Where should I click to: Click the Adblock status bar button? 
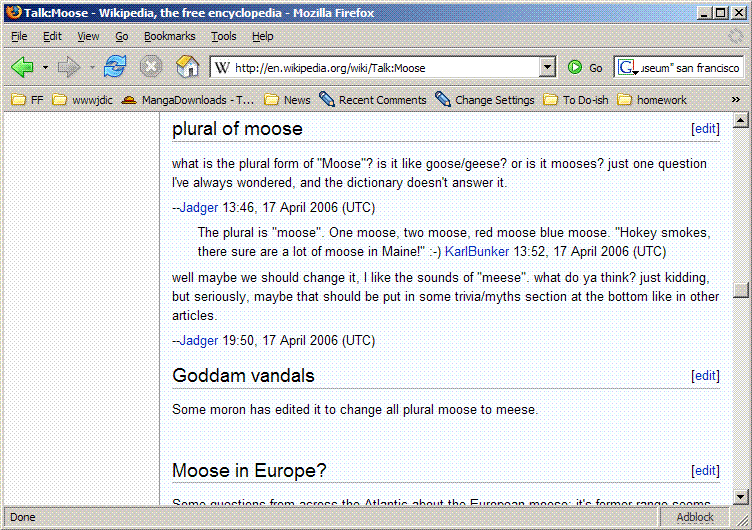coord(695,517)
